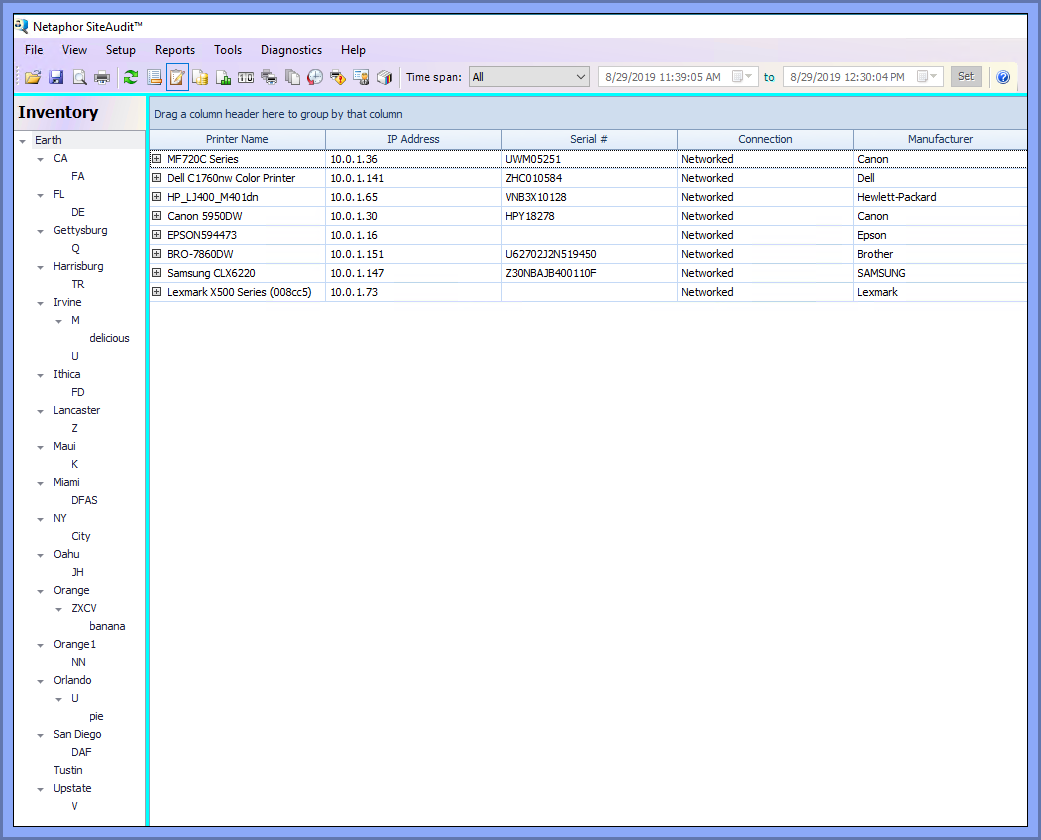Select the banana tree item
The height and width of the screenshot is (840, 1041).
coord(108,626)
